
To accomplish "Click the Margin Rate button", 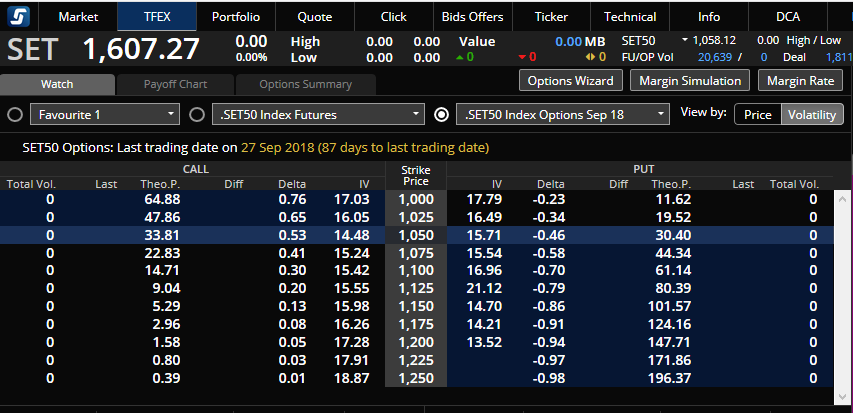I will point(800,80).
